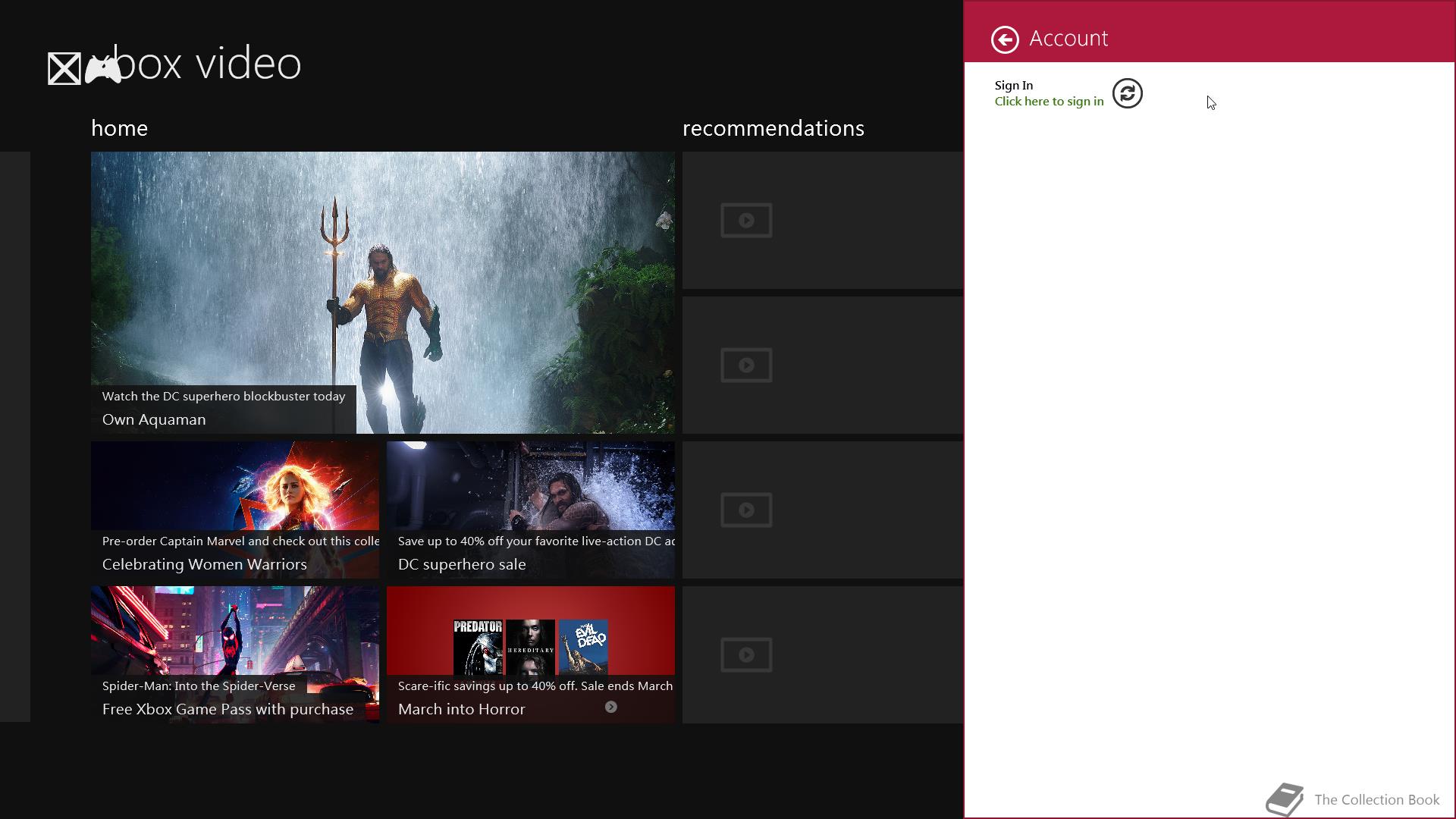The width and height of the screenshot is (1456, 819).
Task: Click the arrow circle on March into Horror
Action: [610, 707]
